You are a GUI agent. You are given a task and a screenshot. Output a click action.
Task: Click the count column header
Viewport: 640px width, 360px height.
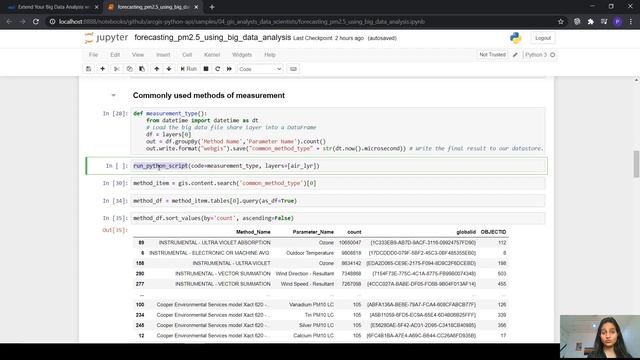(x=354, y=232)
